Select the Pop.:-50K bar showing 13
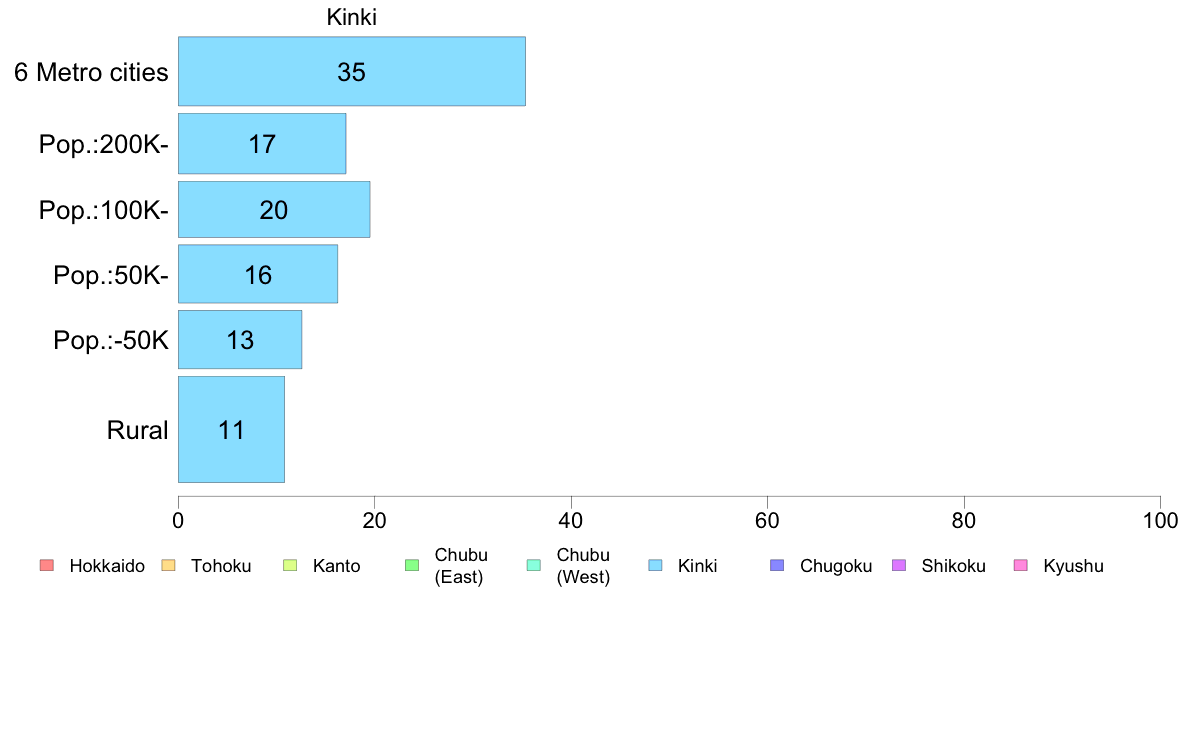The height and width of the screenshot is (736, 1188). point(240,340)
